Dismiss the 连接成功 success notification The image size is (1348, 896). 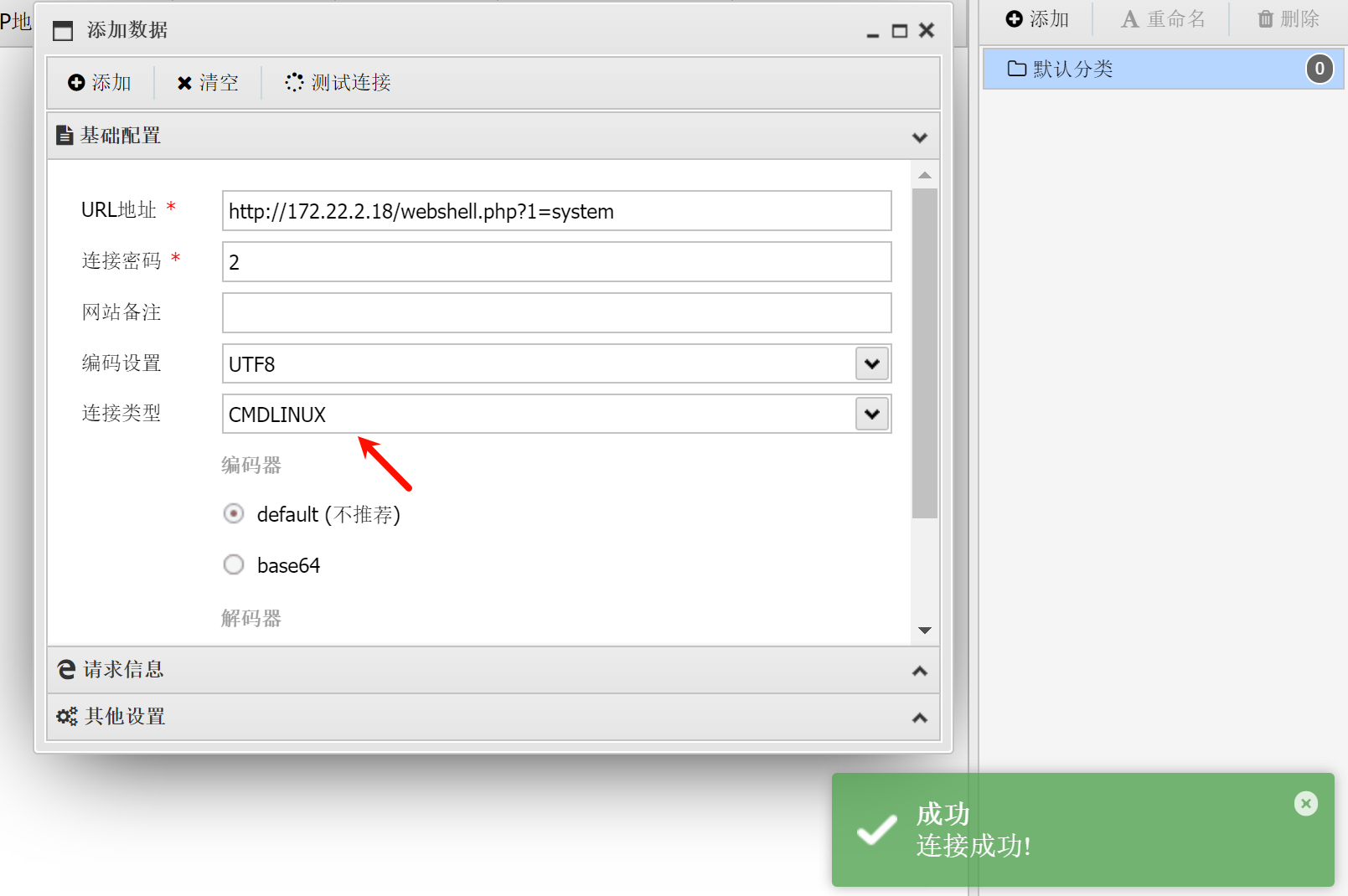[x=1305, y=804]
